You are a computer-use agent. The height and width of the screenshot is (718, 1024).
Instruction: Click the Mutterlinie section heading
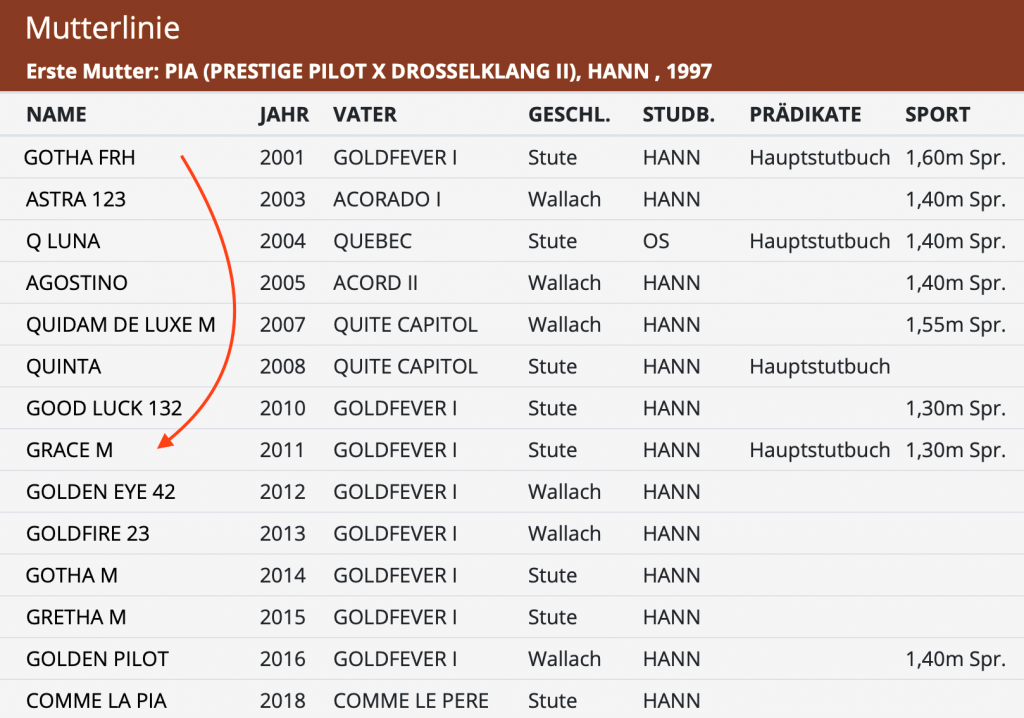103,28
